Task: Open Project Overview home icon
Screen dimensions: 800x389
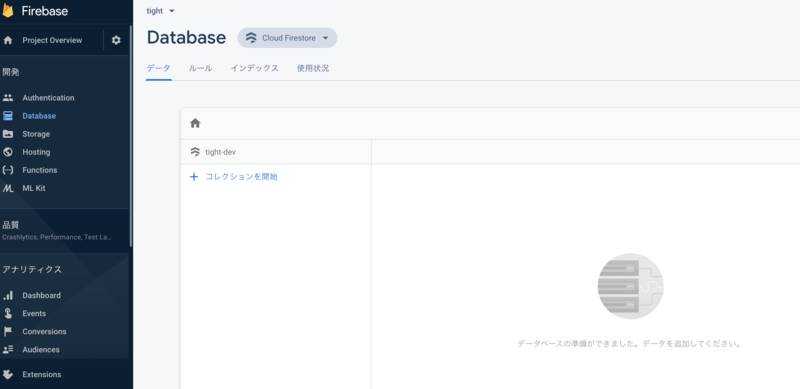Action: click(x=8, y=40)
